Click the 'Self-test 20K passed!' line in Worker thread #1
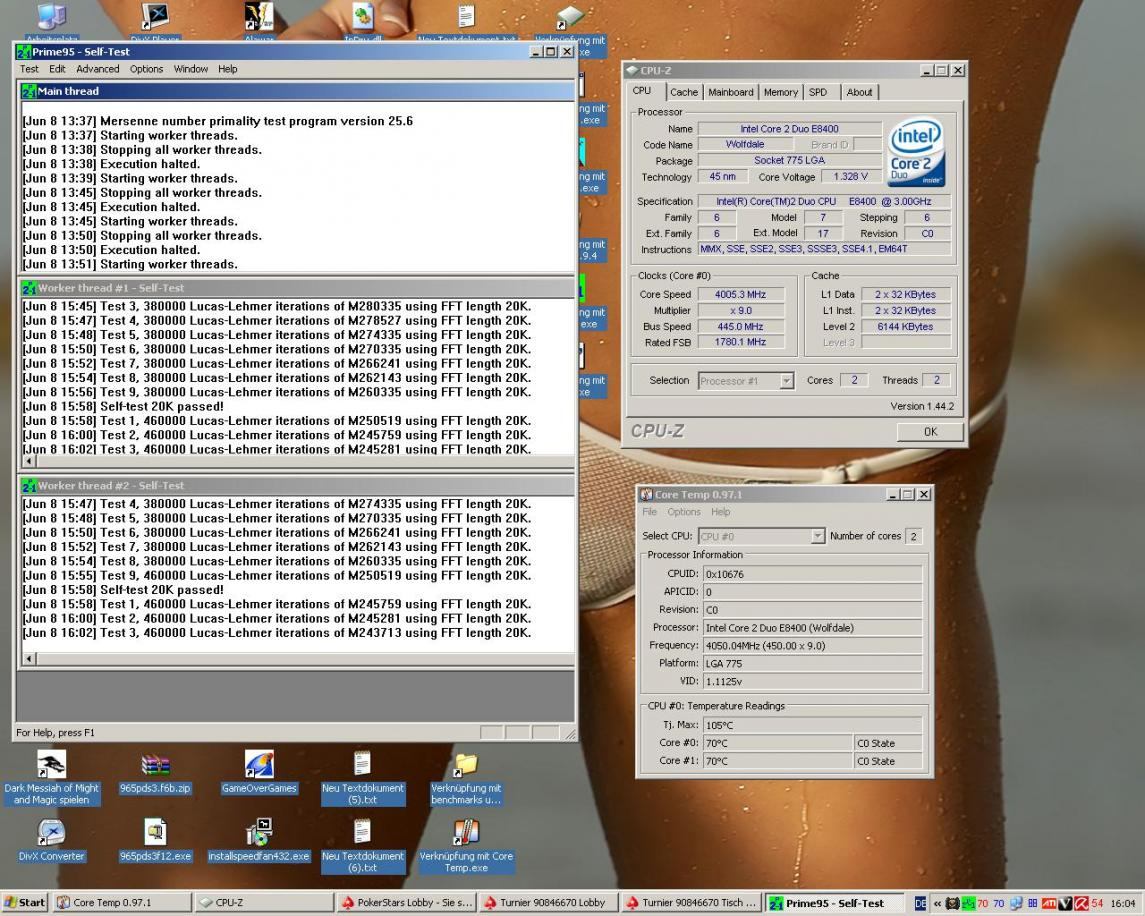This screenshot has height=916, width=1145. pos(123,406)
